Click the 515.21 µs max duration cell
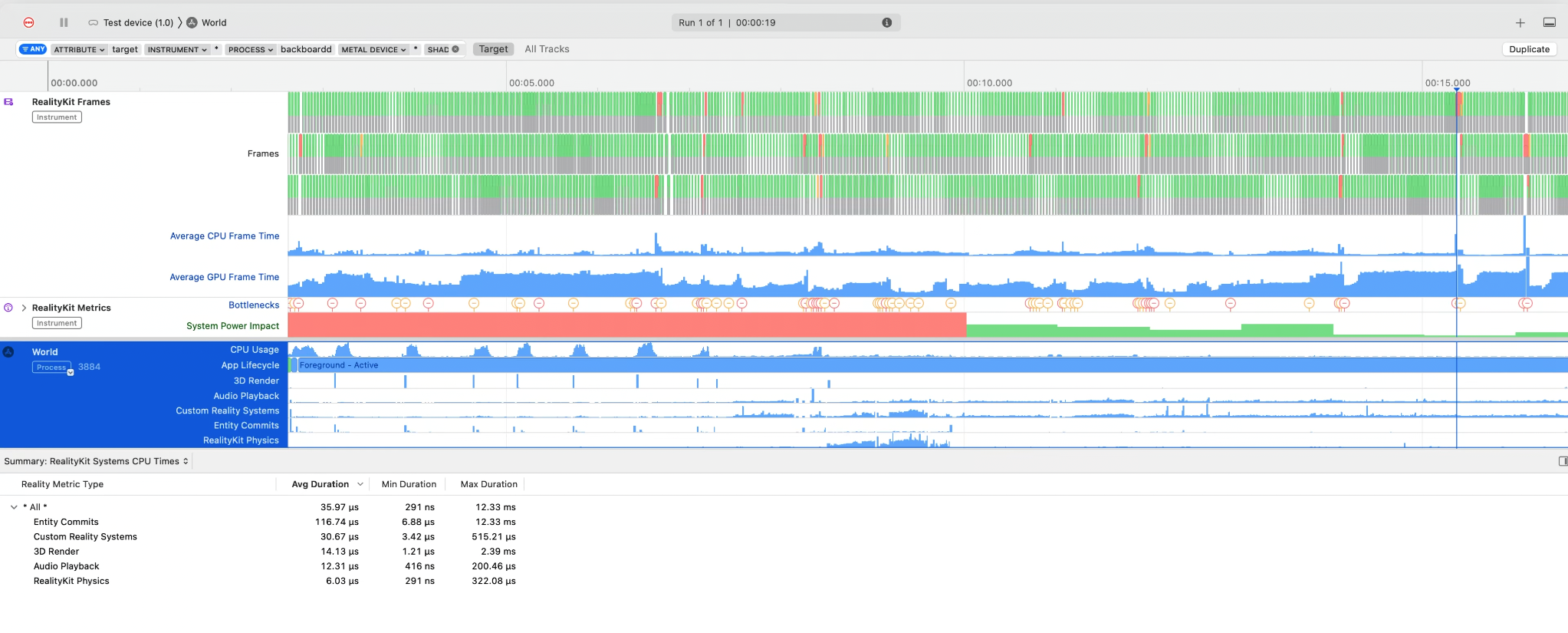Screen dimensions: 1568x633 coord(494,537)
